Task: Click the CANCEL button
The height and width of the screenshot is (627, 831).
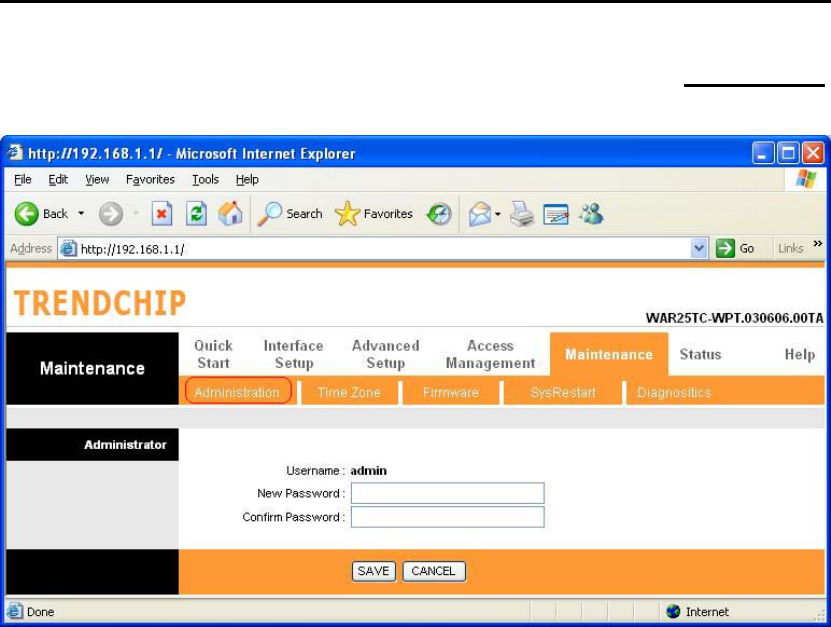Action: coord(434,571)
